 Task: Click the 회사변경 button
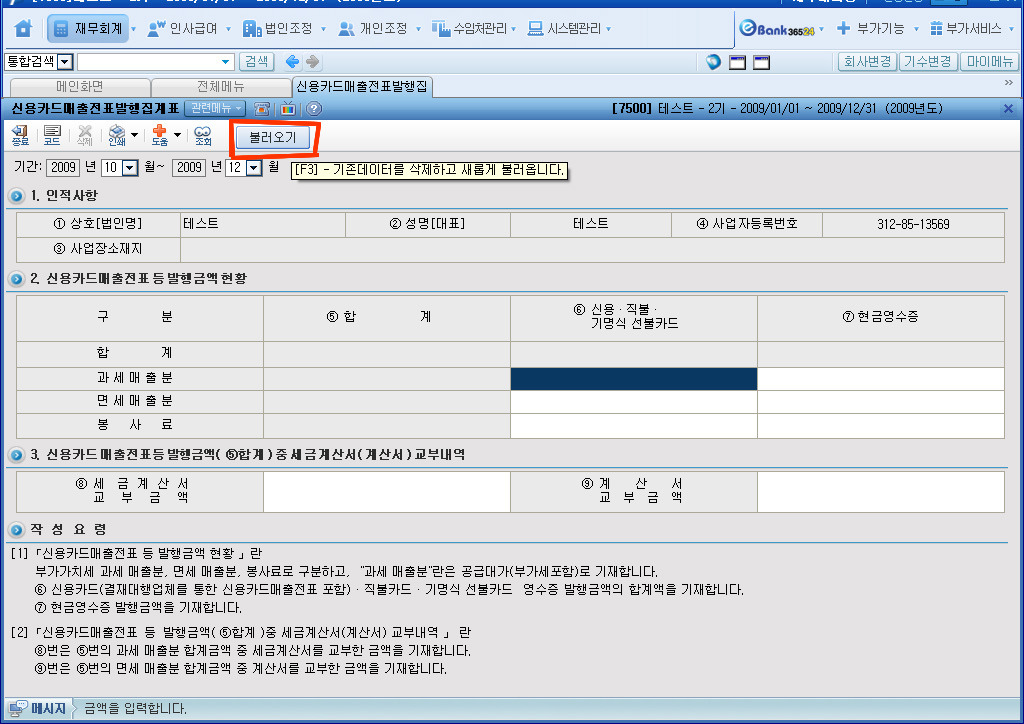pos(867,62)
